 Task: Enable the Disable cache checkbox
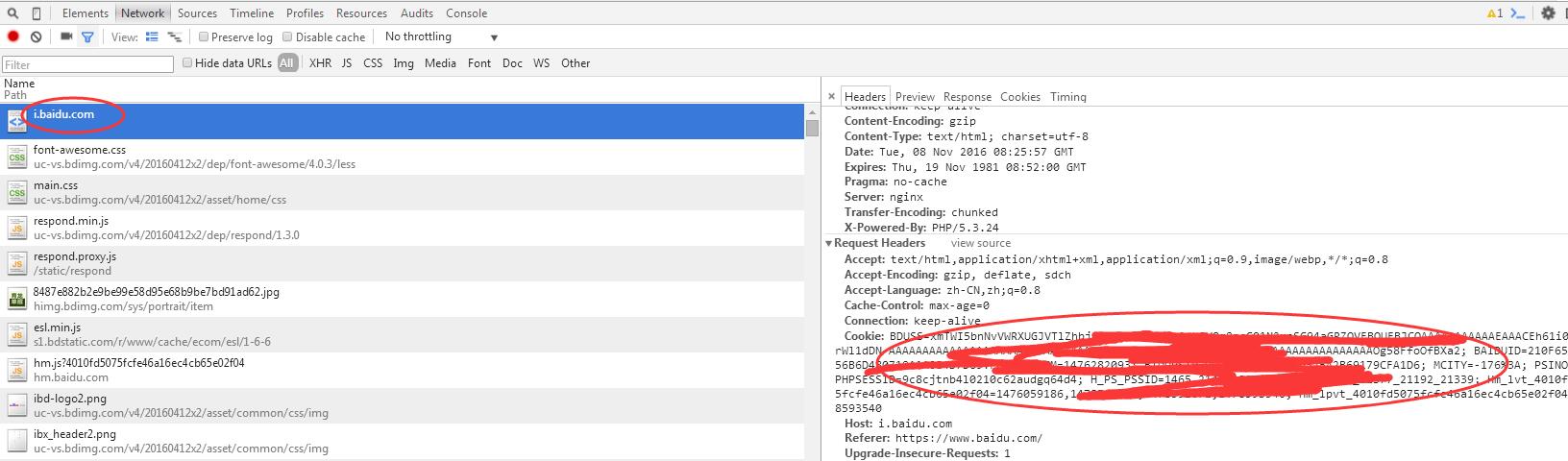pos(287,36)
